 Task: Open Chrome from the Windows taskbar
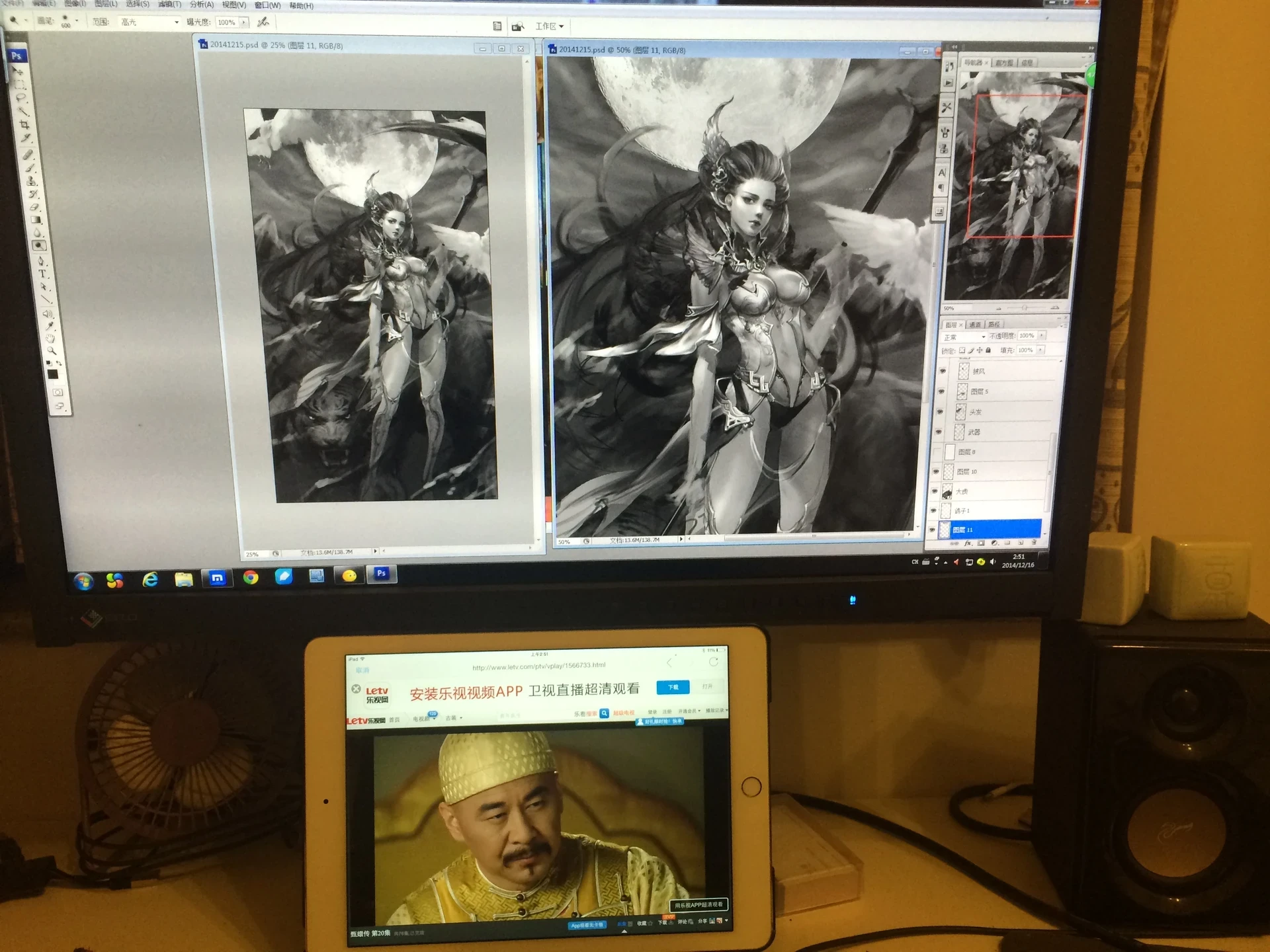point(250,577)
